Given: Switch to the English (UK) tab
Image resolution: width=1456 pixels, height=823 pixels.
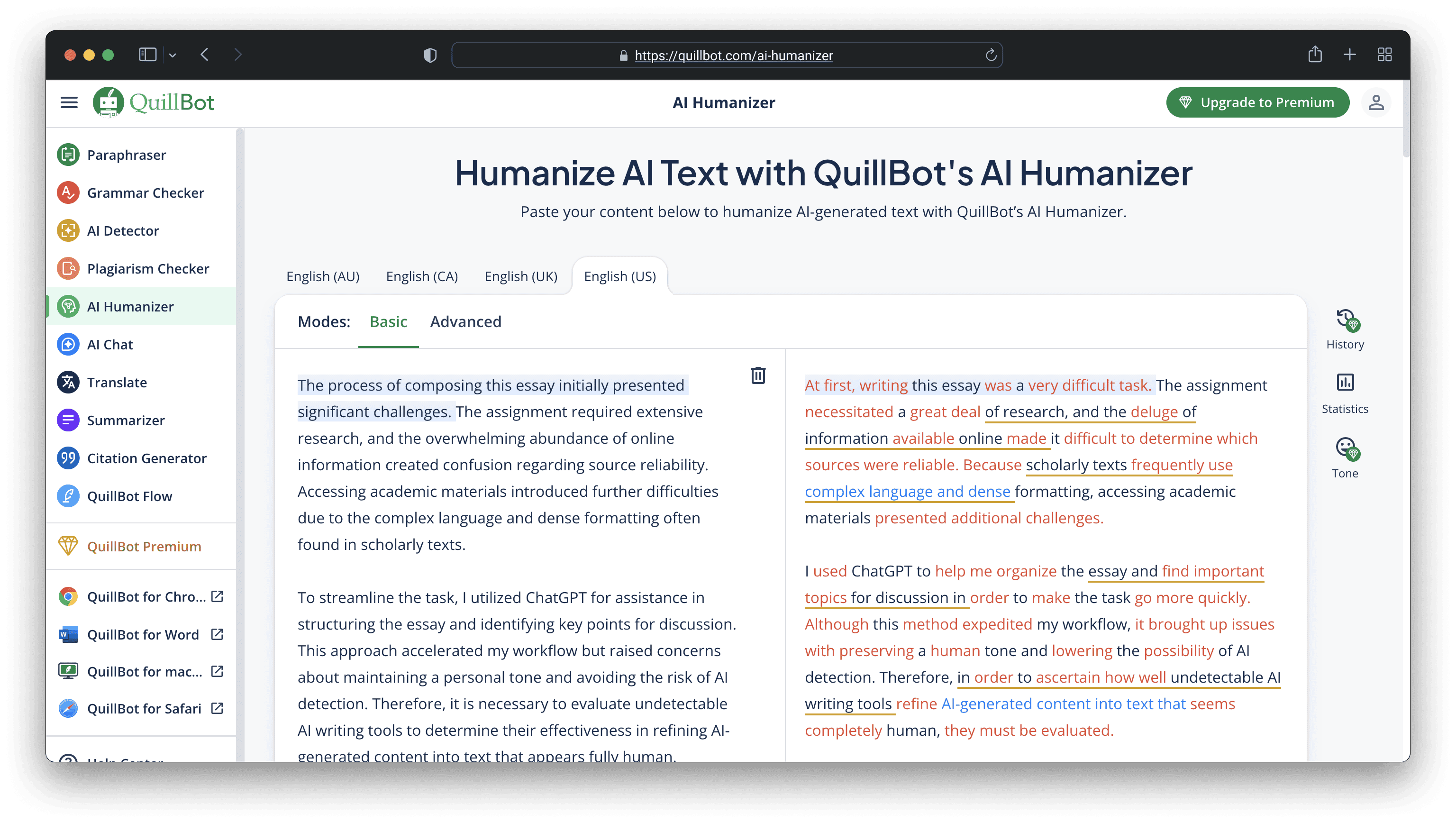Looking at the screenshot, I should point(520,276).
